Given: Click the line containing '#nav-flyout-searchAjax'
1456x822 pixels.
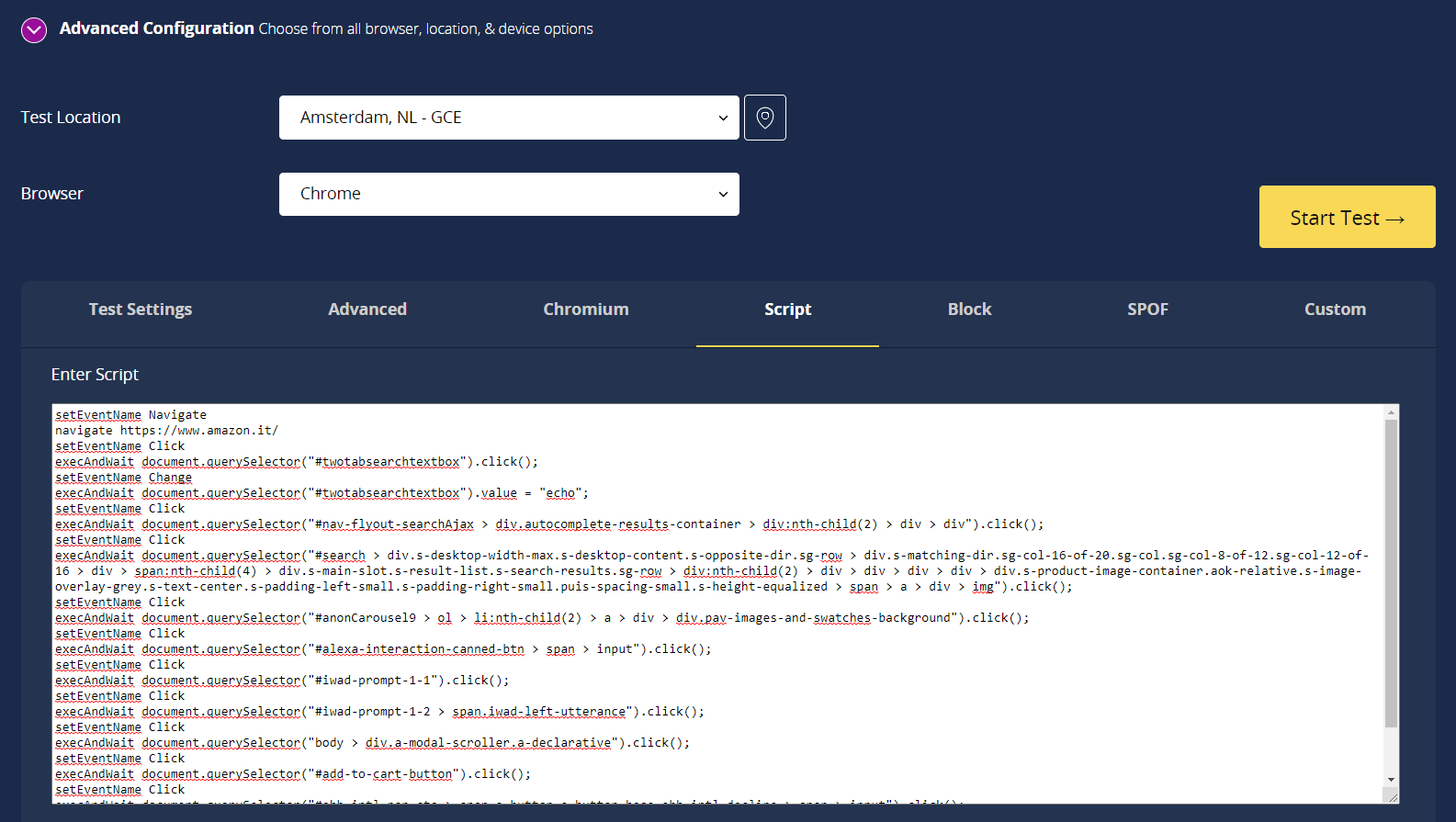Looking at the screenshot, I should (x=549, y=524).
